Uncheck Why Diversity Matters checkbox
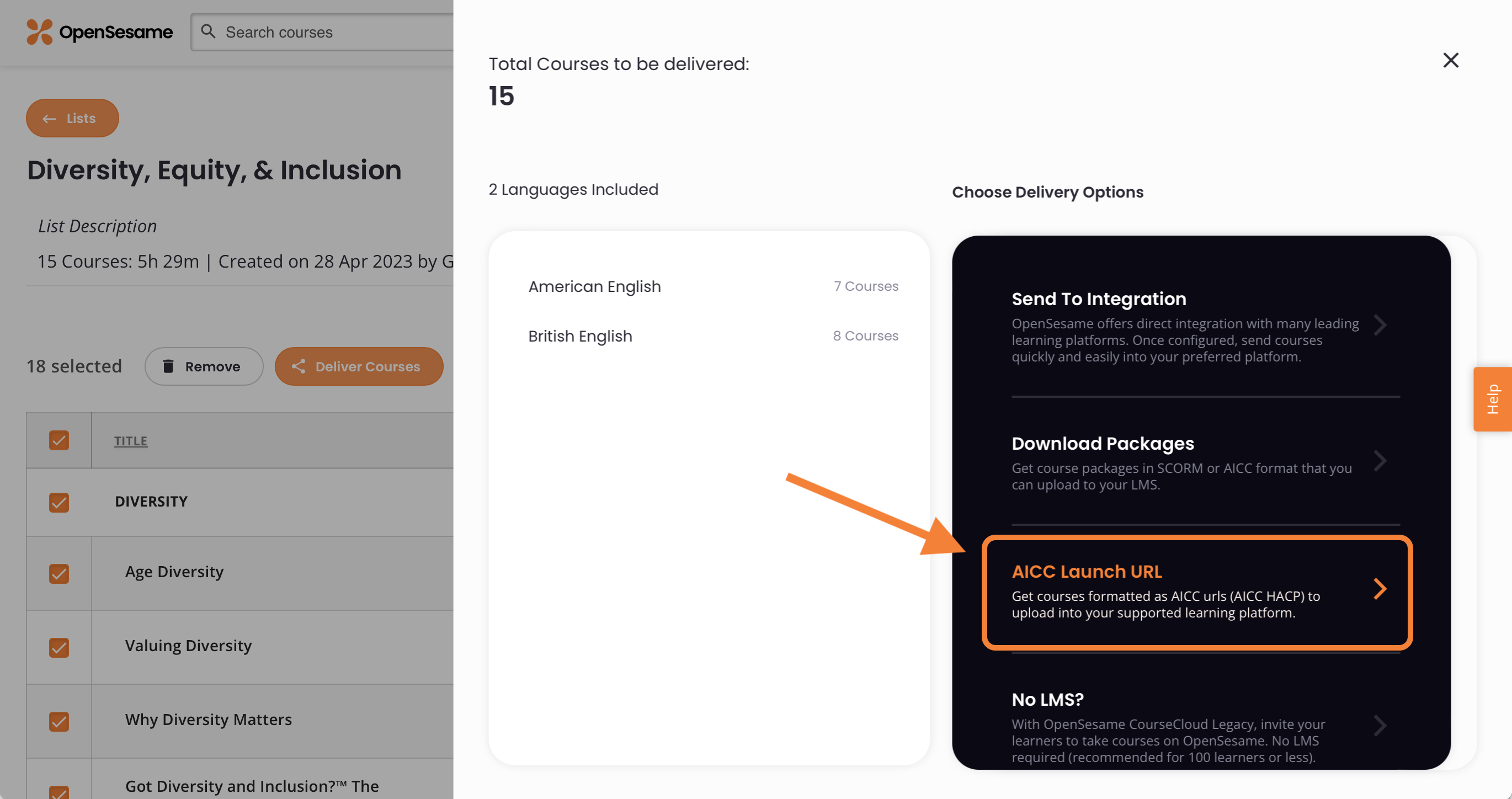Viewport: 1512px width, 799px height. tap(58, 721)
